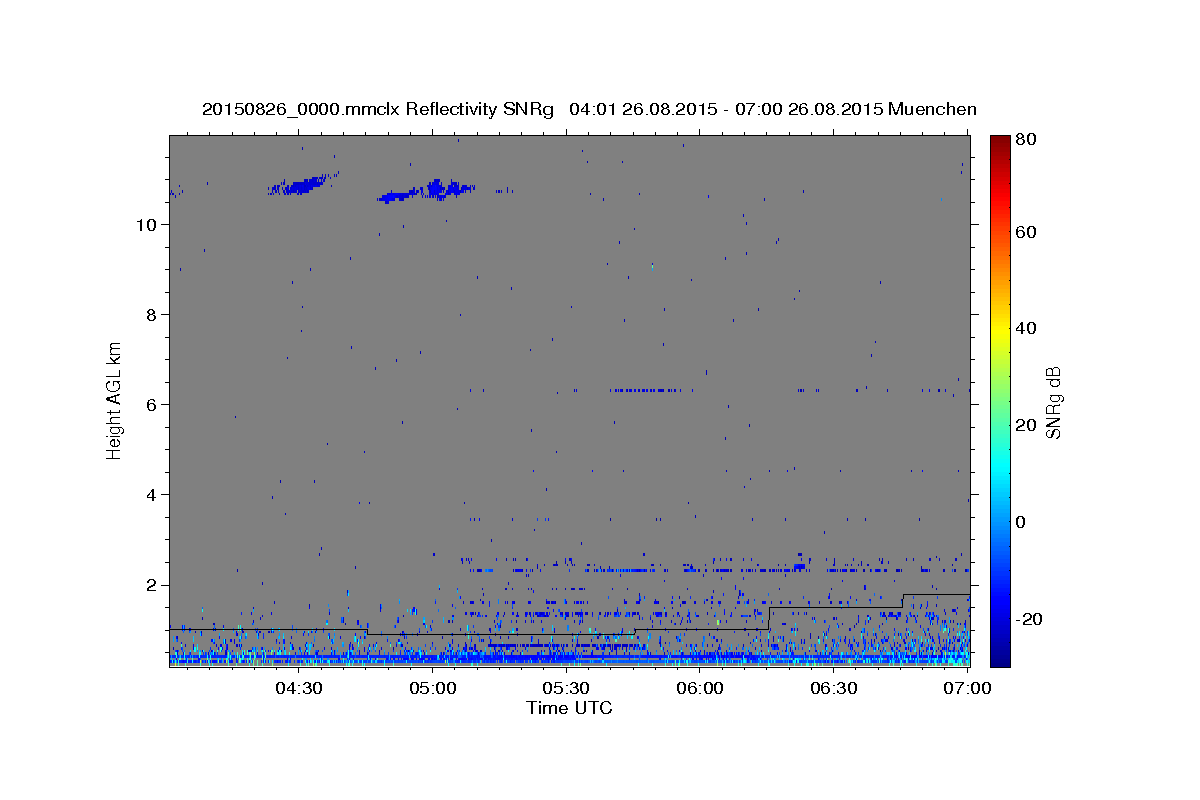Click the 05:30 time tick label

(x=566, y=689)
